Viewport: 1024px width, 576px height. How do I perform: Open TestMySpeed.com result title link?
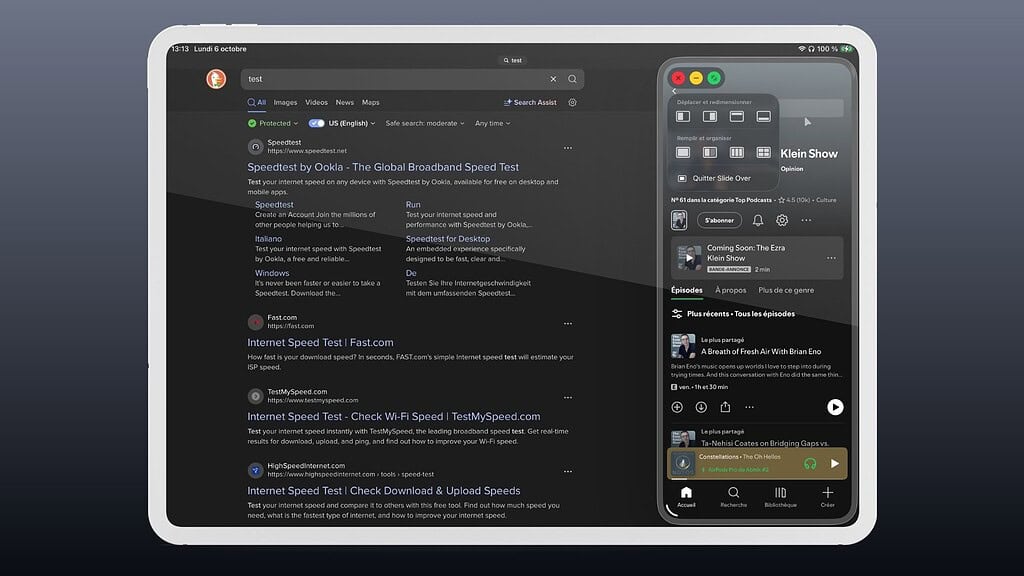(x=394, y=417)
